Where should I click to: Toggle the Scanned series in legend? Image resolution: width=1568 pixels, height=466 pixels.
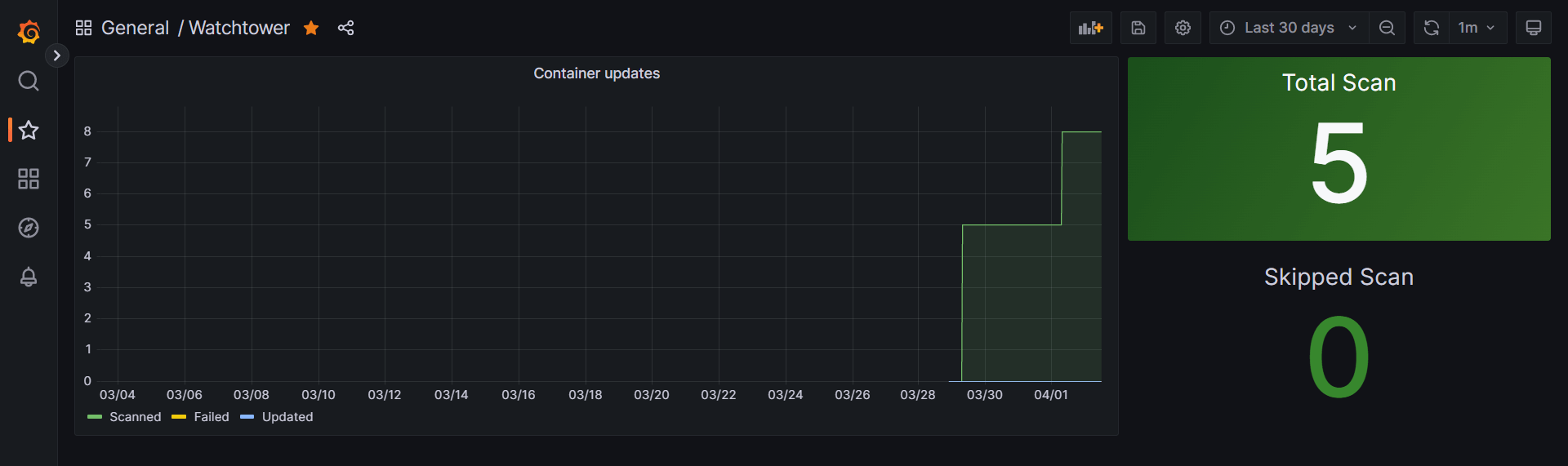point(135,417)
